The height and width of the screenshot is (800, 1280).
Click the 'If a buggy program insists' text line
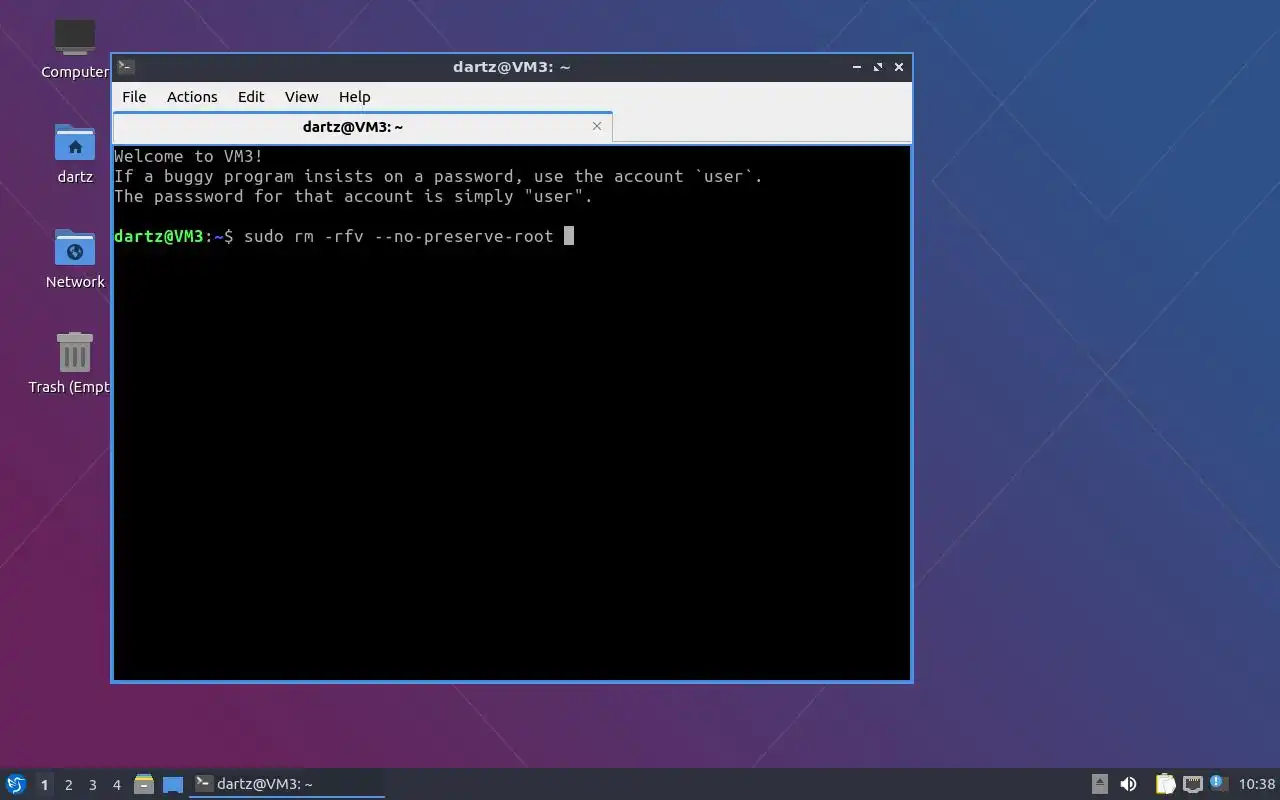pyautogui.click(x=438, y=176)
